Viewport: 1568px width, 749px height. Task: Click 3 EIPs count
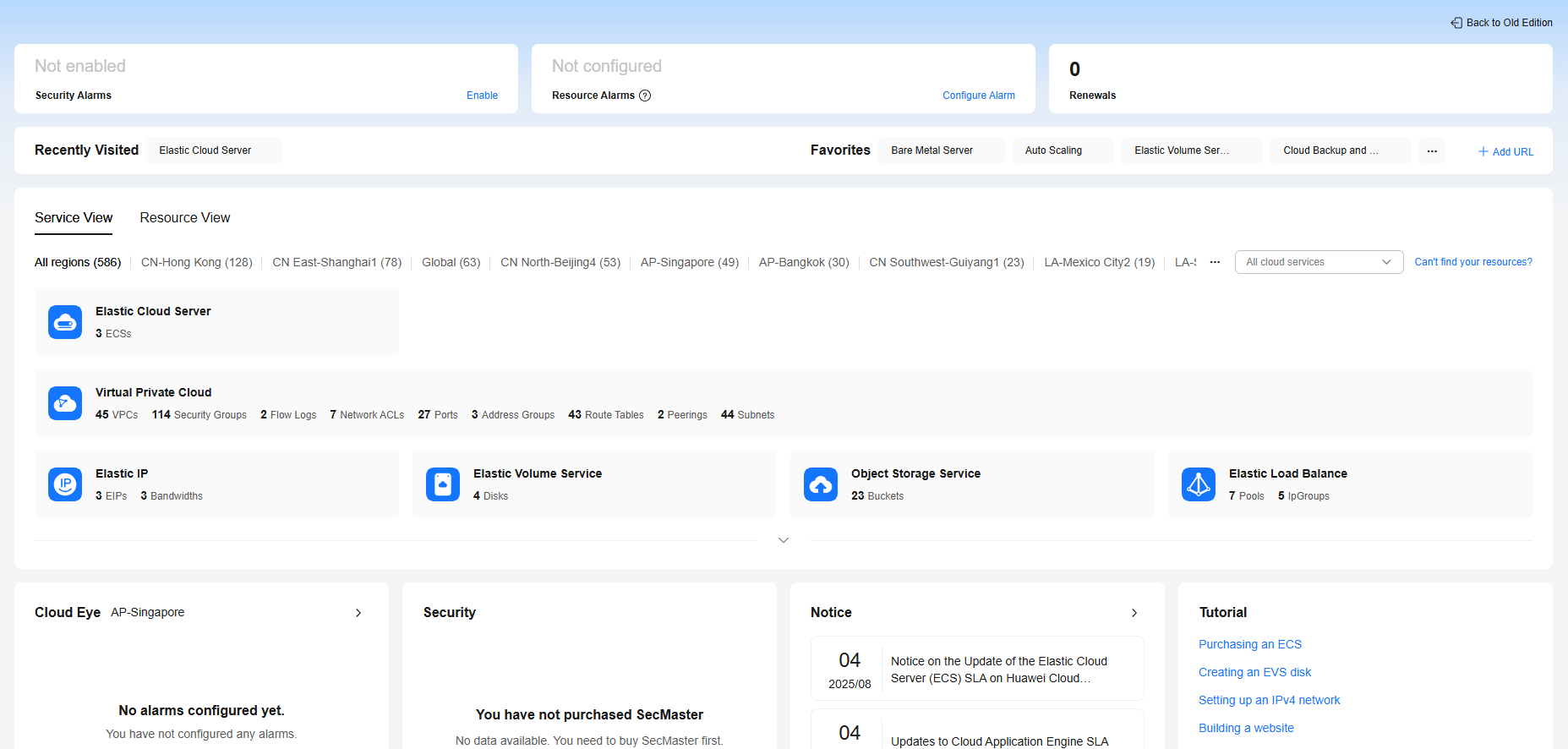[x=111, y=496]
